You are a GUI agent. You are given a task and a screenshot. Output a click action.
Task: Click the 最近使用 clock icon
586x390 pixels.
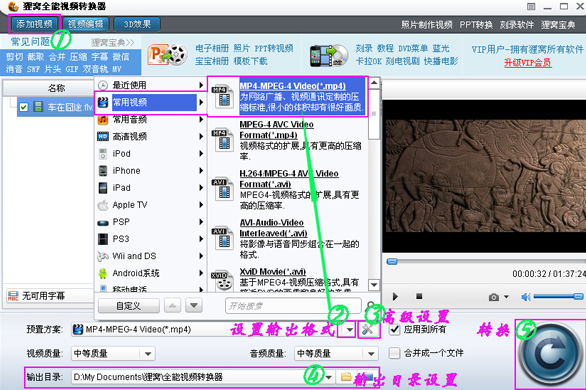(x=103, y=86)
